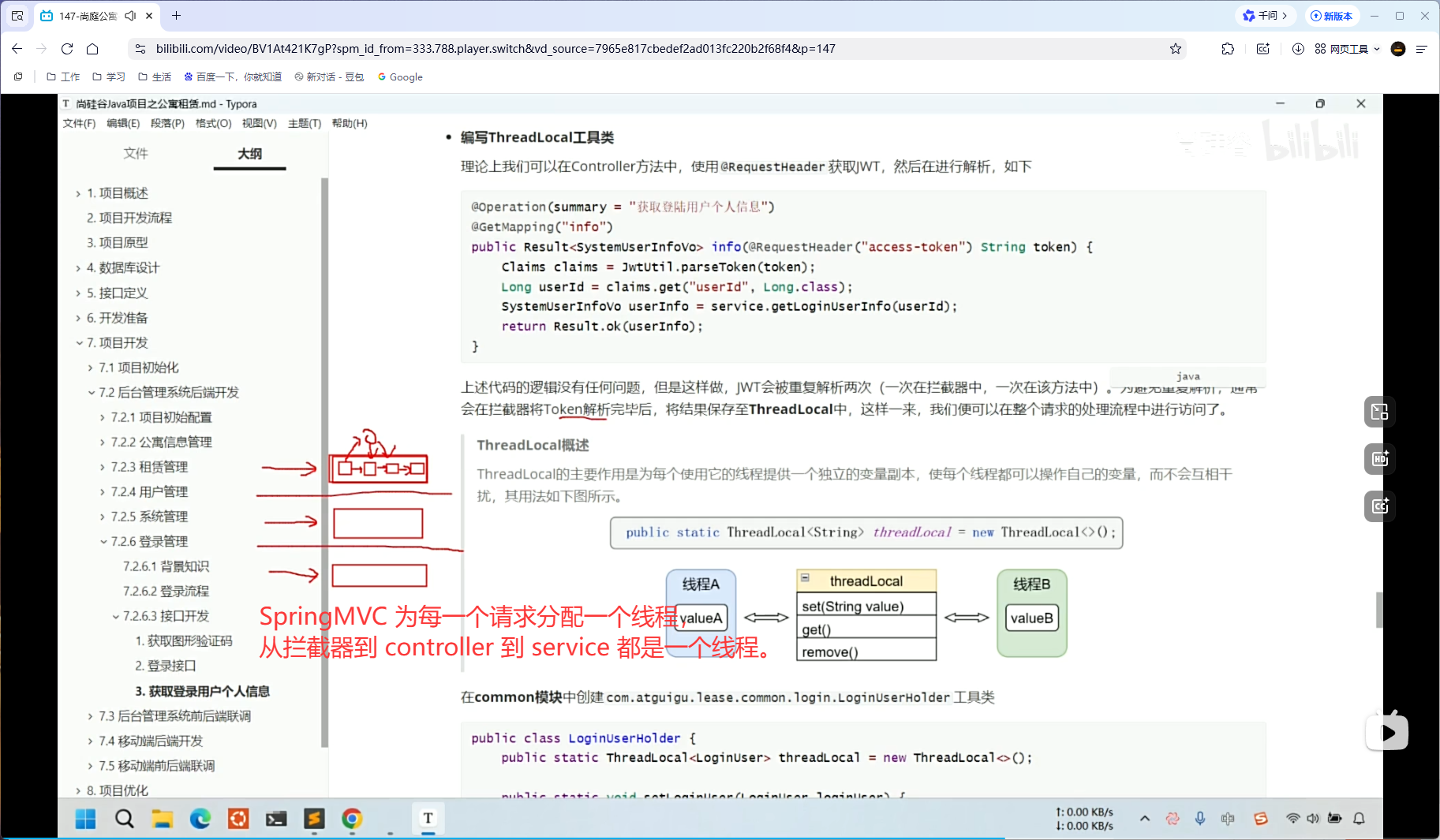
Task: Bookmark this page with the star icon
Action: click(x=1176, y=49)
